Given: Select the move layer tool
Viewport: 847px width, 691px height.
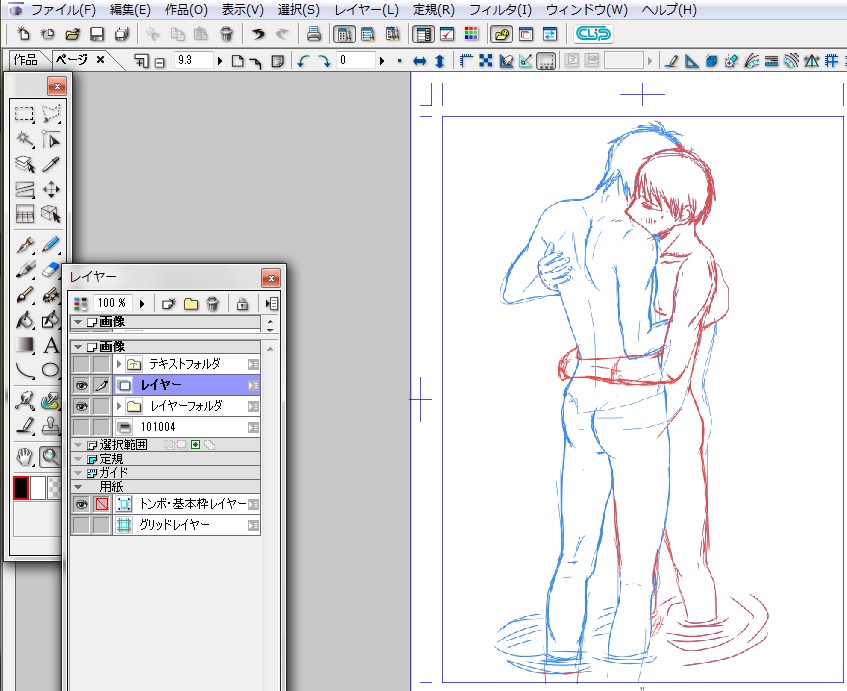Looking at the screenshot, I should (x=51, y=190).
